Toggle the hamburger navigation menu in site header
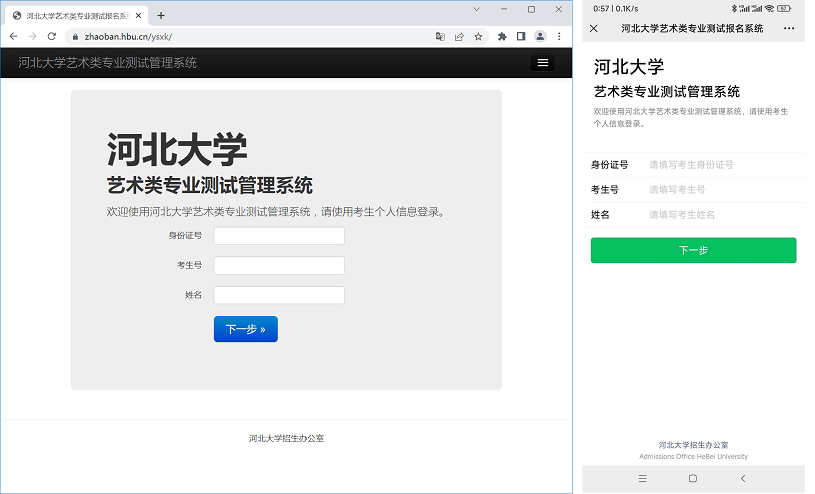The height and width of the screenshot is (494, 815). click(x=543, y=62)
